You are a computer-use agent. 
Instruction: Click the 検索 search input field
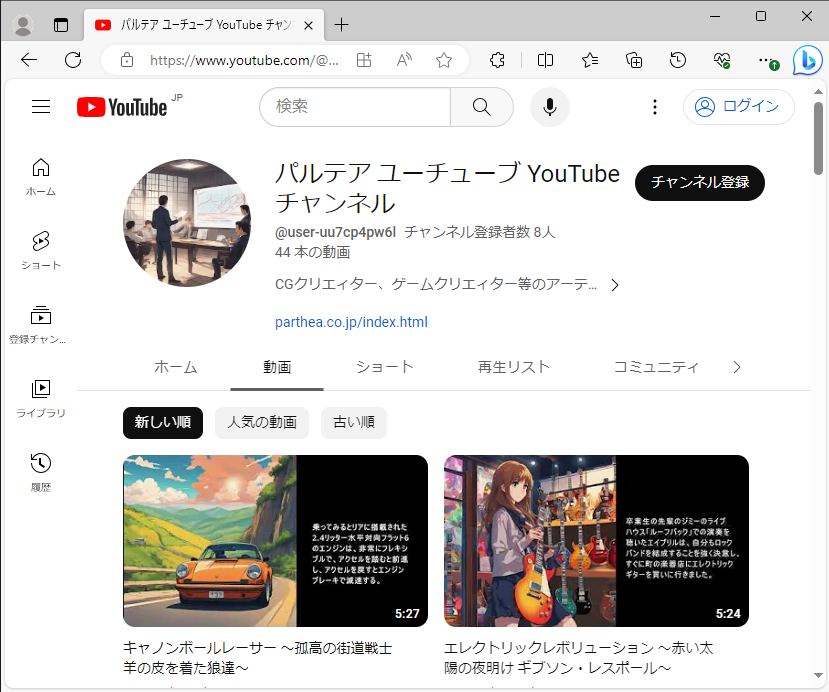pyautogui.click(x=355, y=107)
